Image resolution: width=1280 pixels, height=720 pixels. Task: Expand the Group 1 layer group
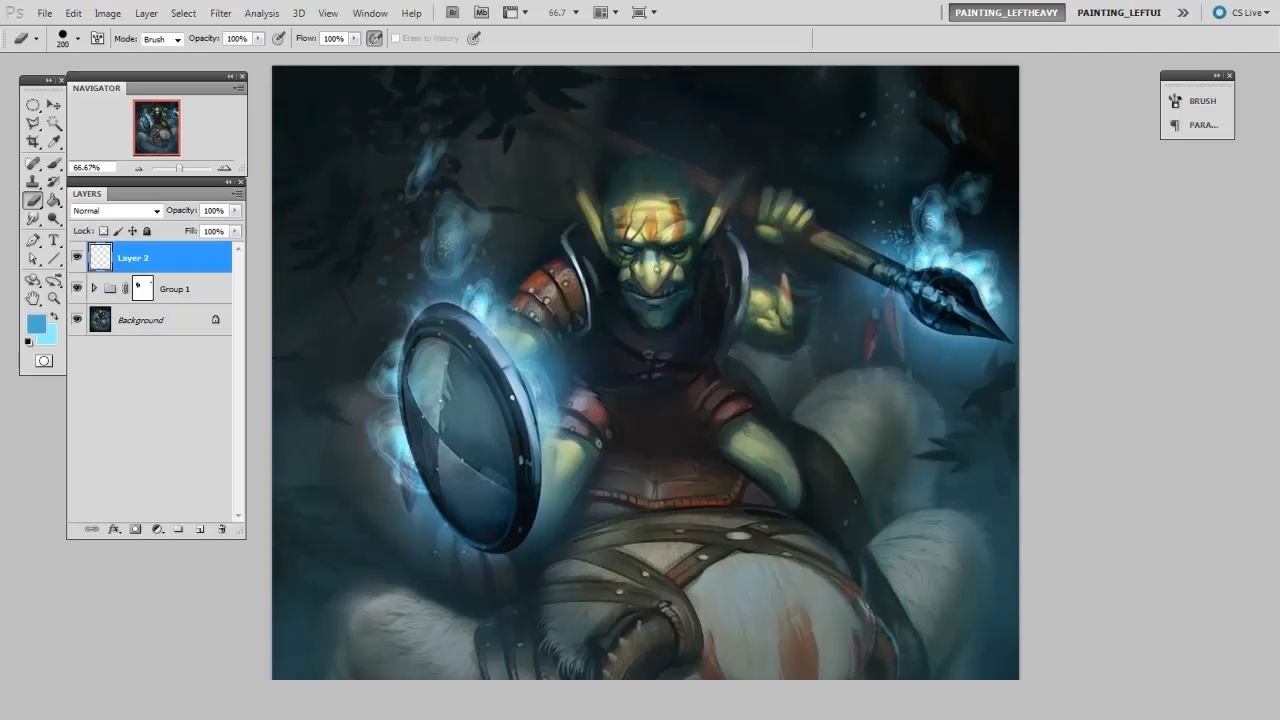pos(94,289)
